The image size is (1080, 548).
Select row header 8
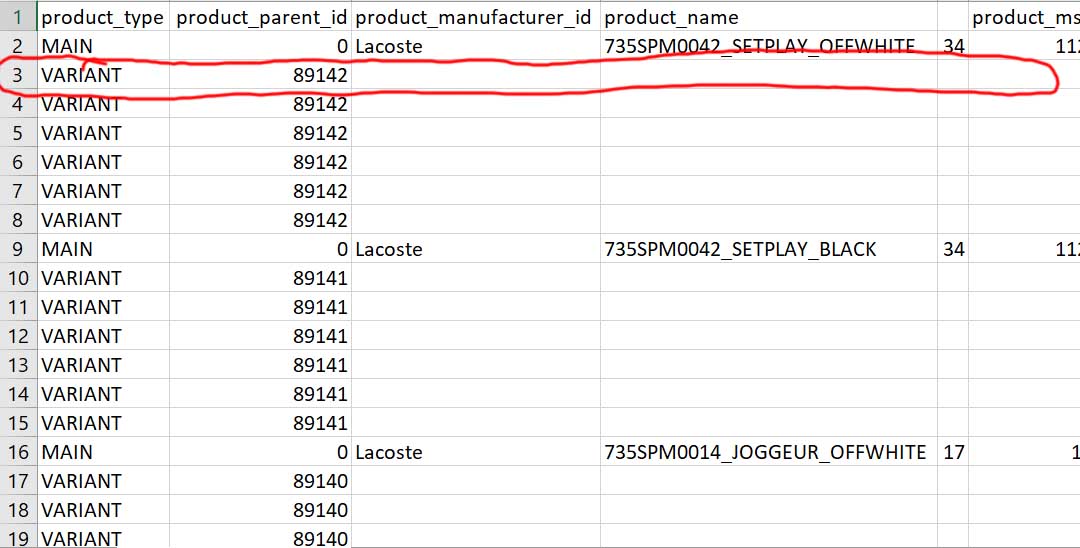tap(18, 220)
